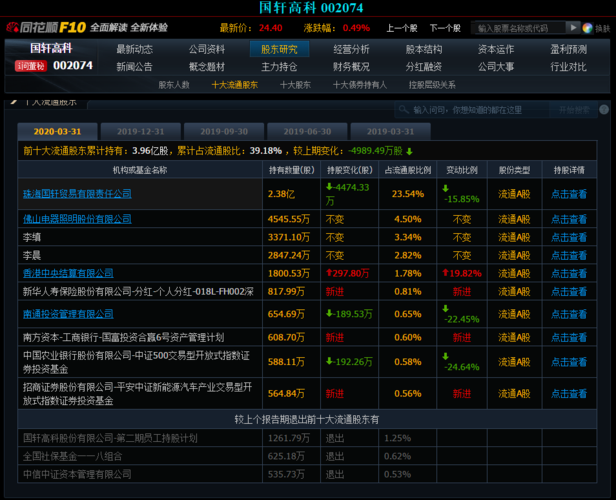Click the red 问董秘 badge
Screen dimensions: 616x500
click(31, 66)
